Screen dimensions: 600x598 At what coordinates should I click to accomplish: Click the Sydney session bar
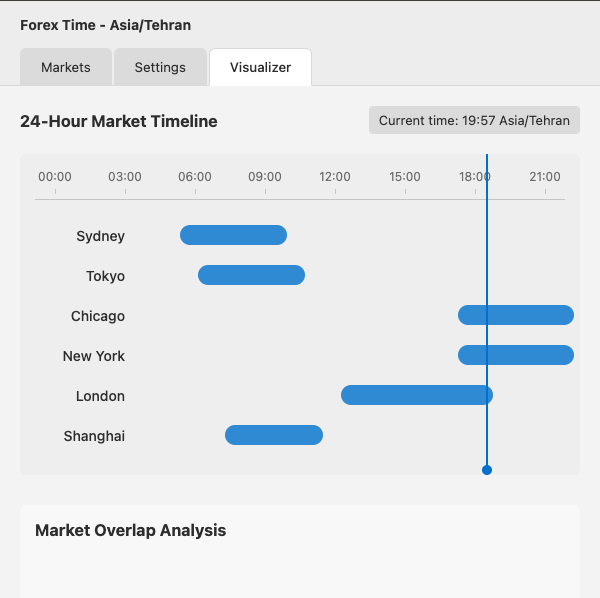pyautogui.click(x=233, y=235)
